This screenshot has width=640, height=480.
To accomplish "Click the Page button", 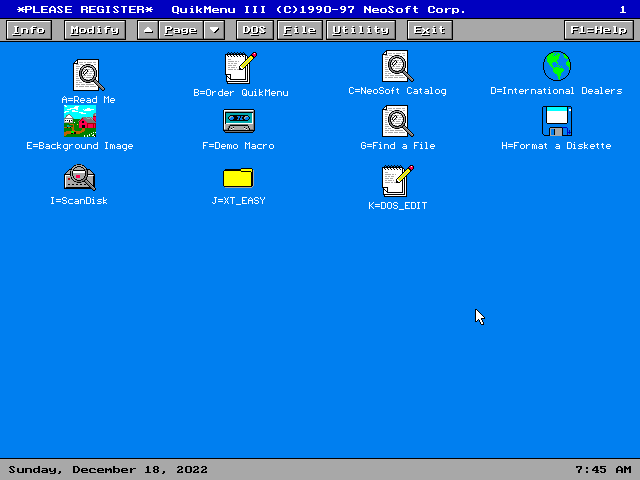I will [x=181, y=30].
